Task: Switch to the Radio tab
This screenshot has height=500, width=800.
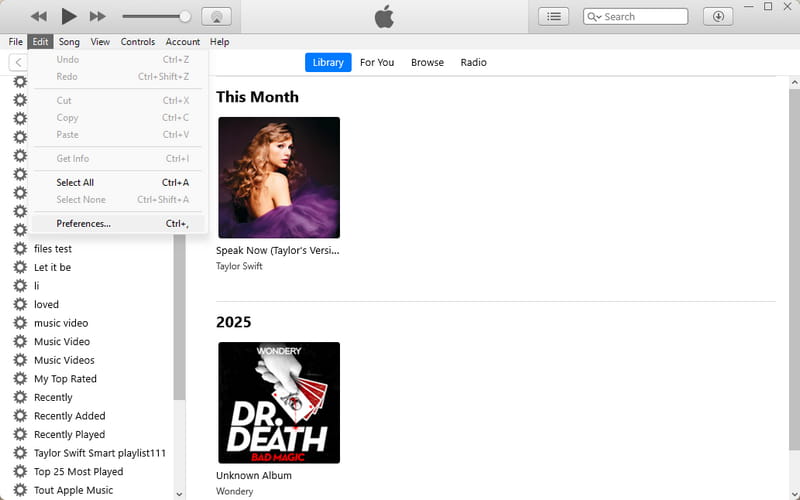Action: point(473,62)
